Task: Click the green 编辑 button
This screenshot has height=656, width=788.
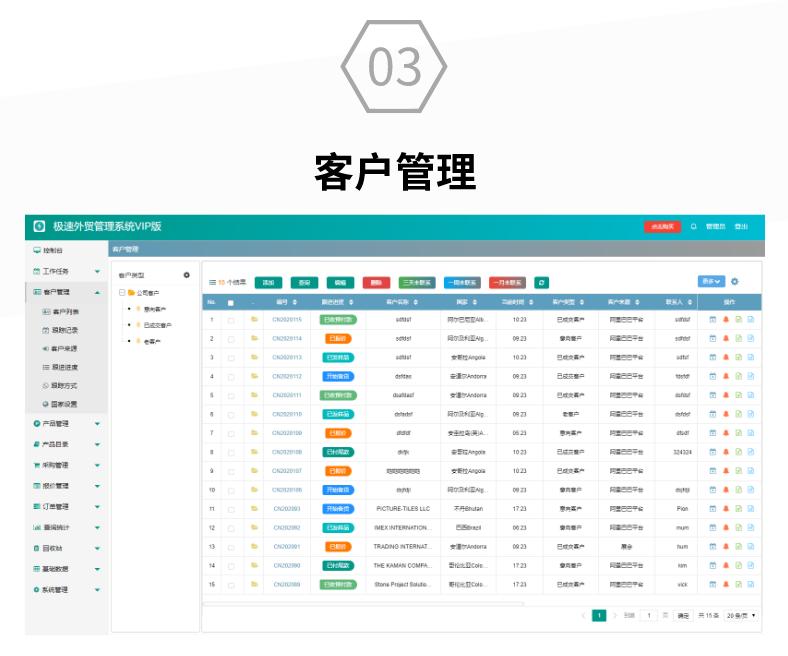Action: 340,283
